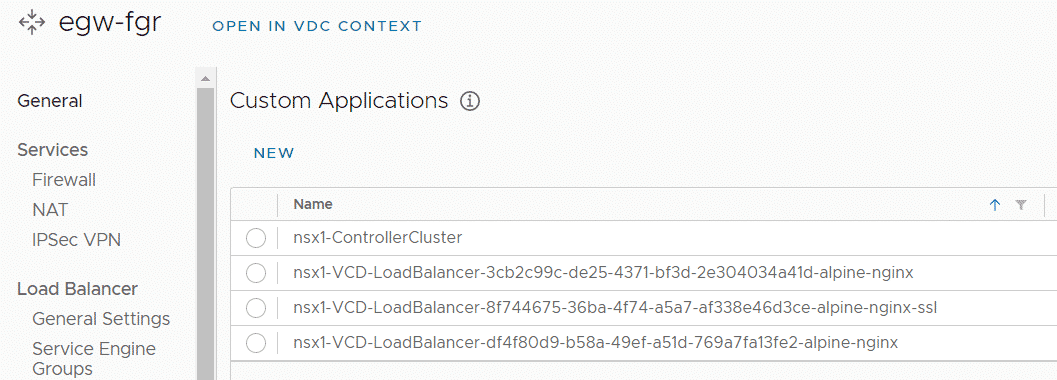Click the sidebar scrollbar up arrow
Image resolution: width=1057 pixels, height=380 pixels.
tap(206, 80)
